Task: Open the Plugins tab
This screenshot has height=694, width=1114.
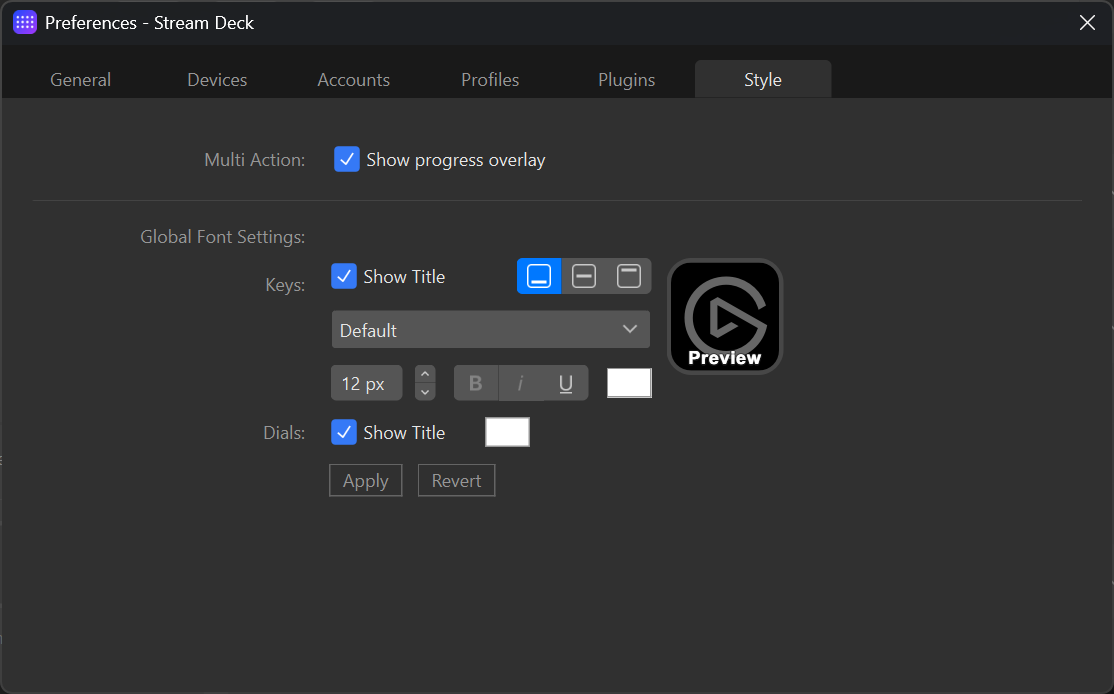Action: pyautogui.click(x=626, y=79)
